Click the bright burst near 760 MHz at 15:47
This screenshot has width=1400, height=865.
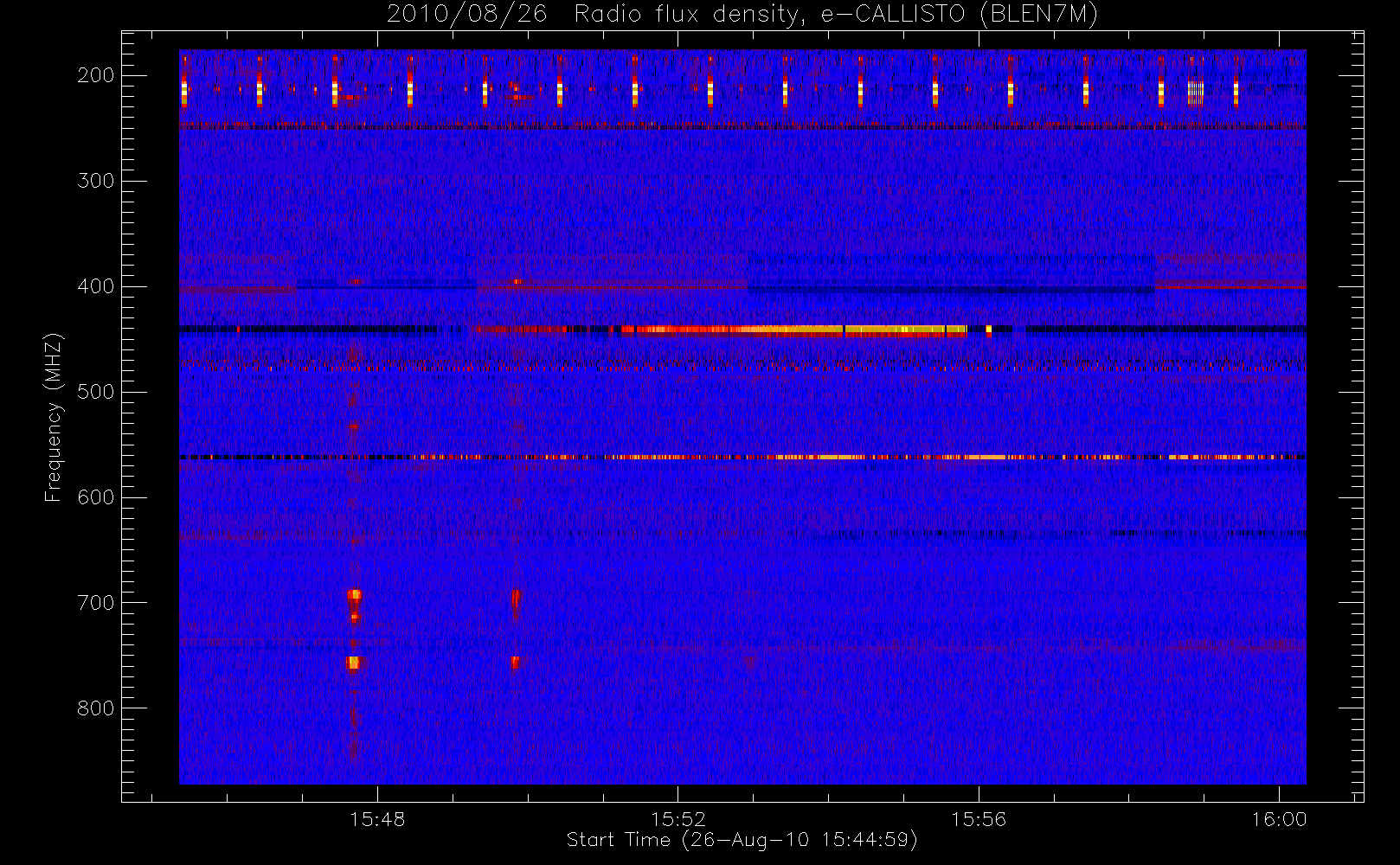coord(352,663)
